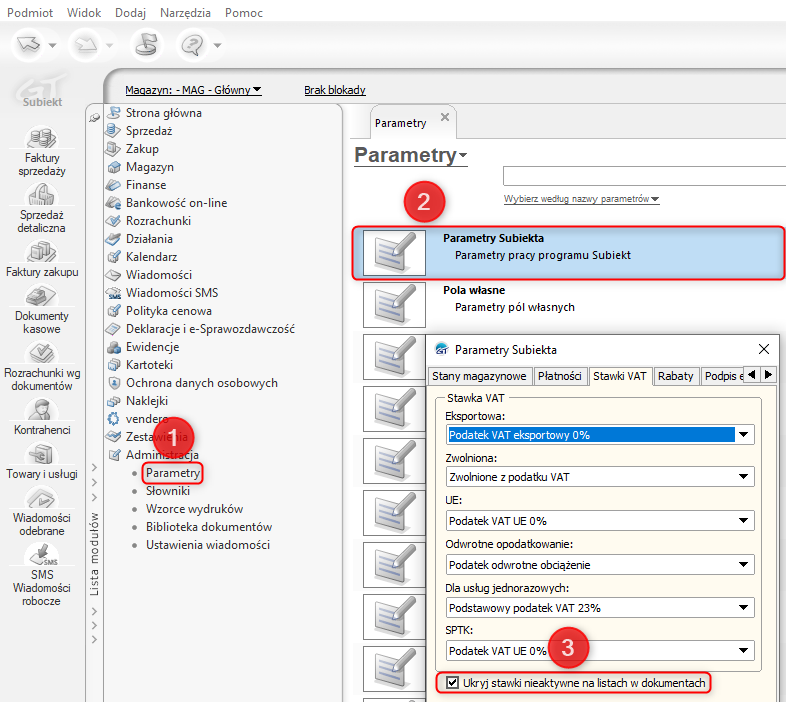
Task: Click the forward navigation arrow icon
Action: tap(86, 45)
